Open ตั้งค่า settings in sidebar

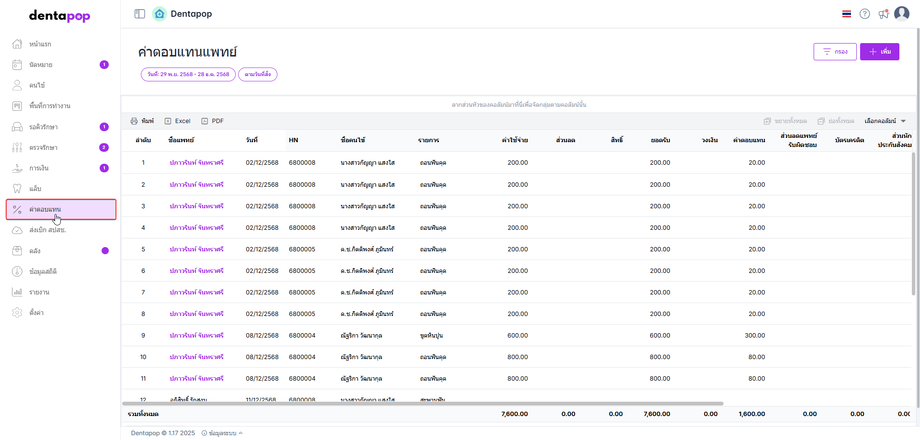36,313
